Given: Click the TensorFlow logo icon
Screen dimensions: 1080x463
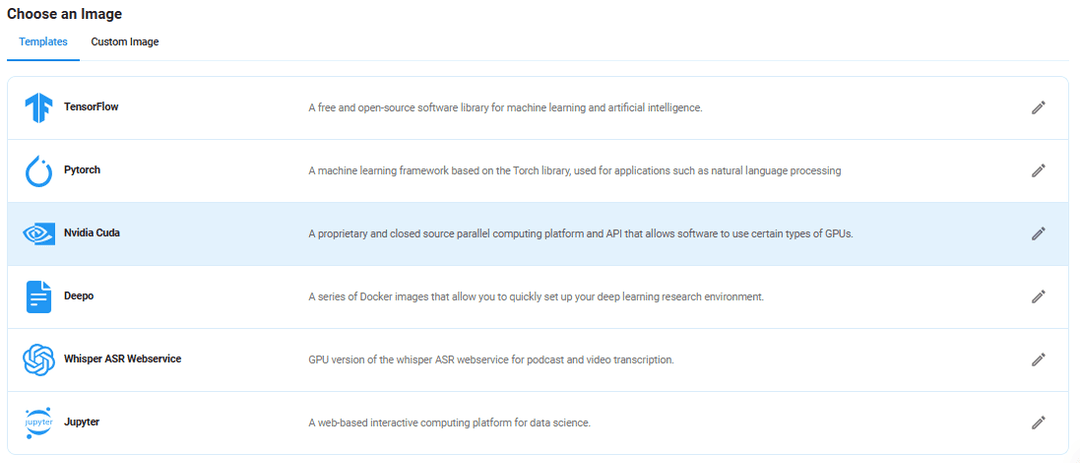Looking at the screenshot, I should (x=39, y=107).
